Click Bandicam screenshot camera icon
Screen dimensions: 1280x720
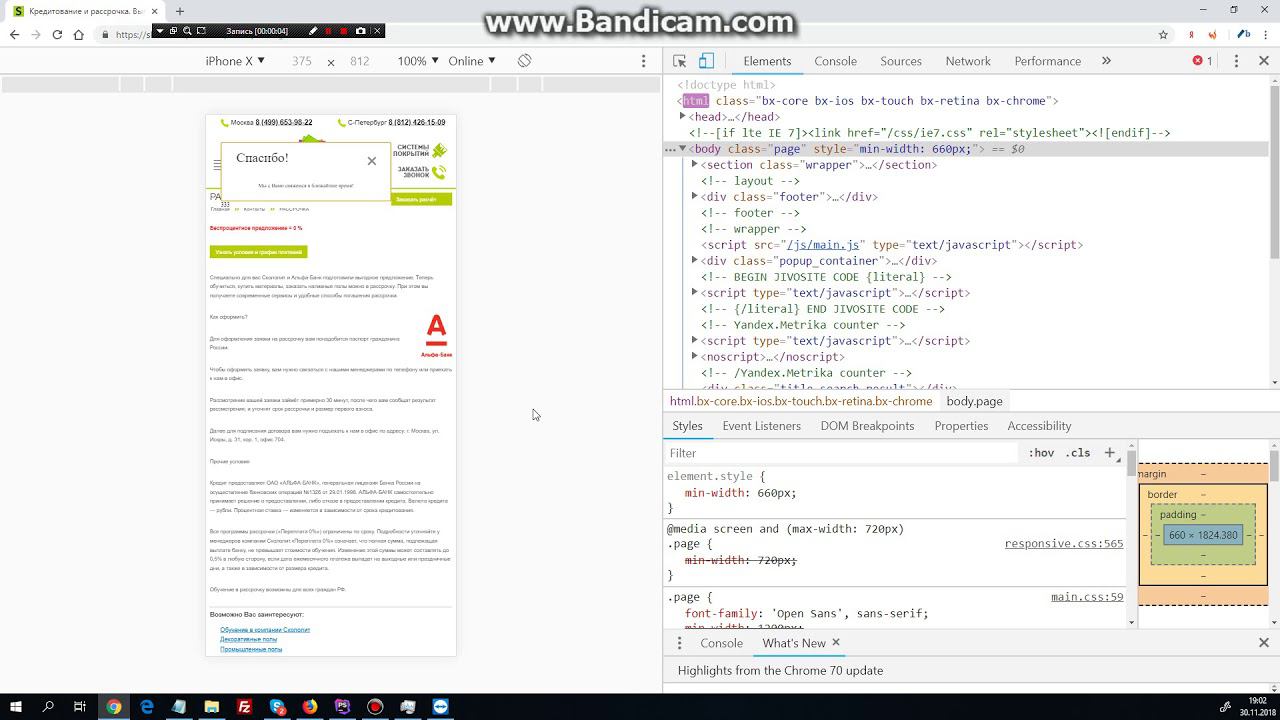[x=361, y=31]
